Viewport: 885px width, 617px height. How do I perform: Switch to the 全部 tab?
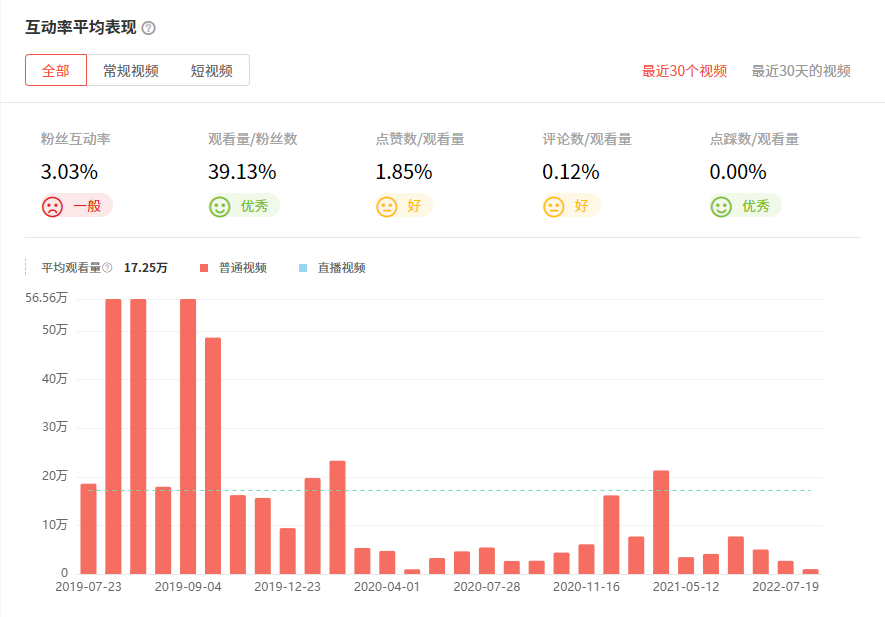[x=56, y=70]
